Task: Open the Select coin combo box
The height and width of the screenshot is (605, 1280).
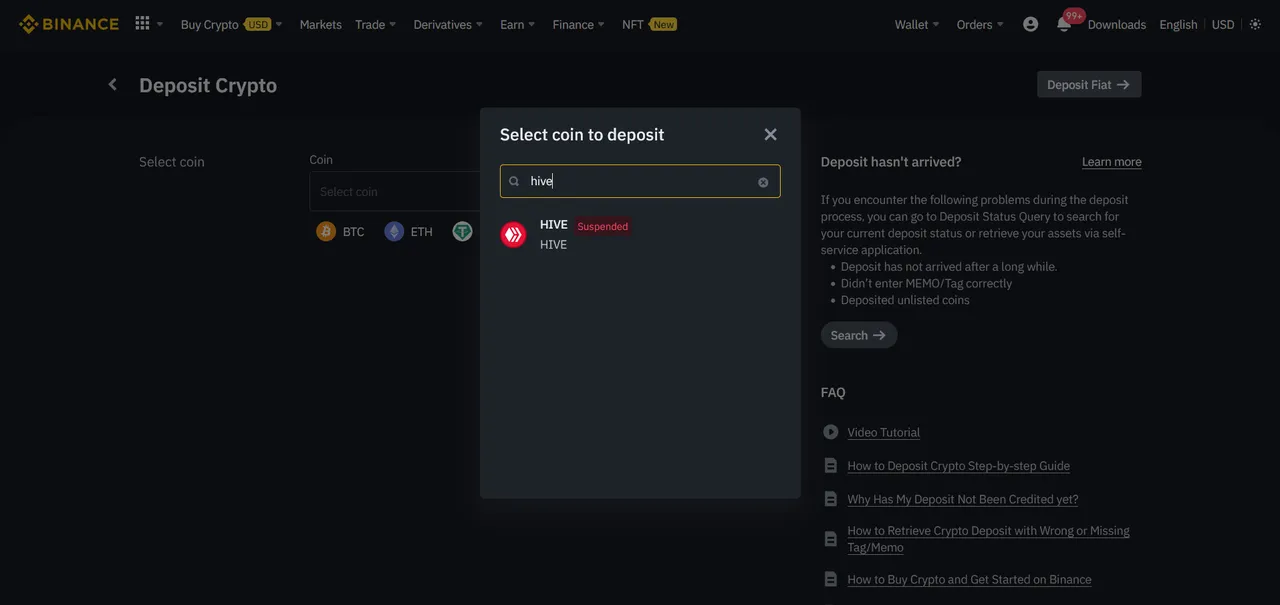Action: (x=395, y=191)
